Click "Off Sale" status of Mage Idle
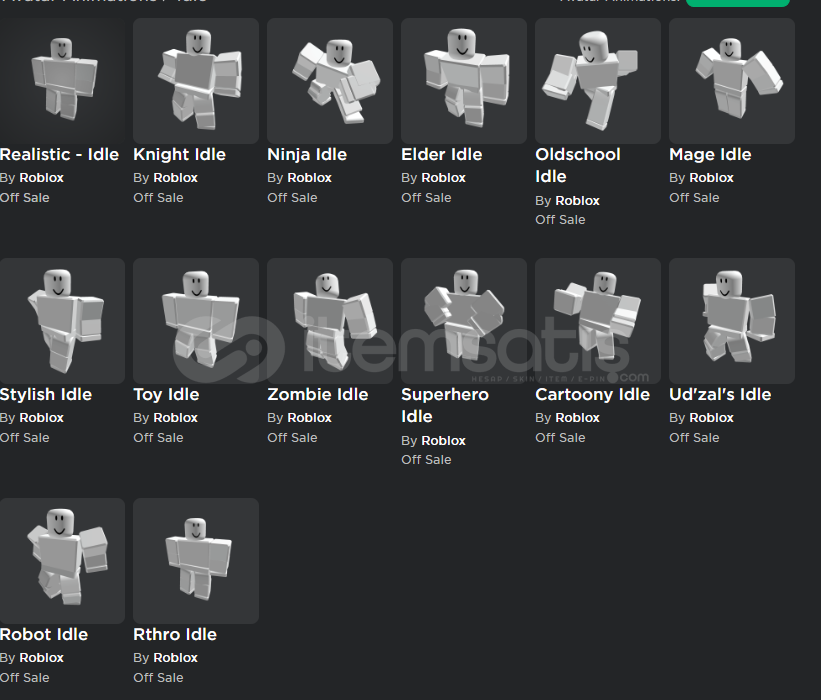Viewport: 821px width, 700px height. tap(695, 198)
